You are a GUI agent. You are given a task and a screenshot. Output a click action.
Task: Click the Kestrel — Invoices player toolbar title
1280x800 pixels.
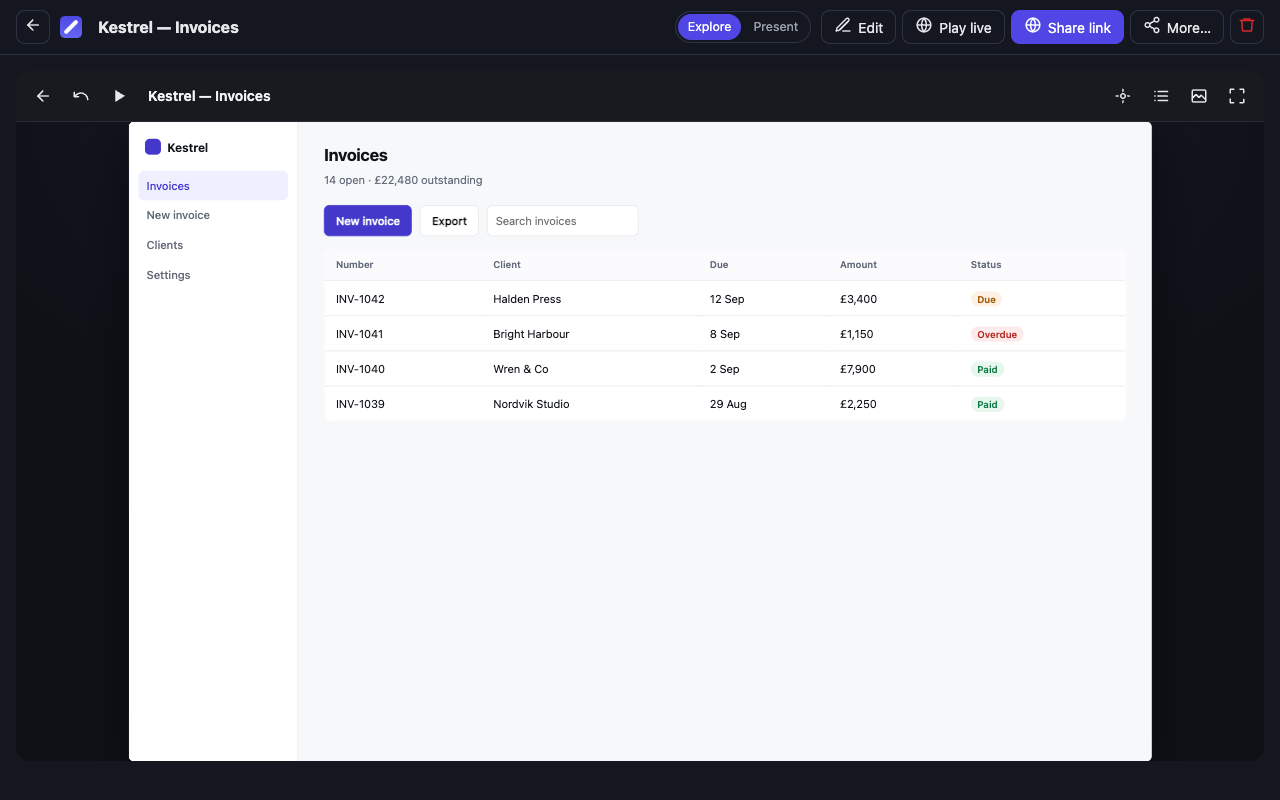click(209, 96)
